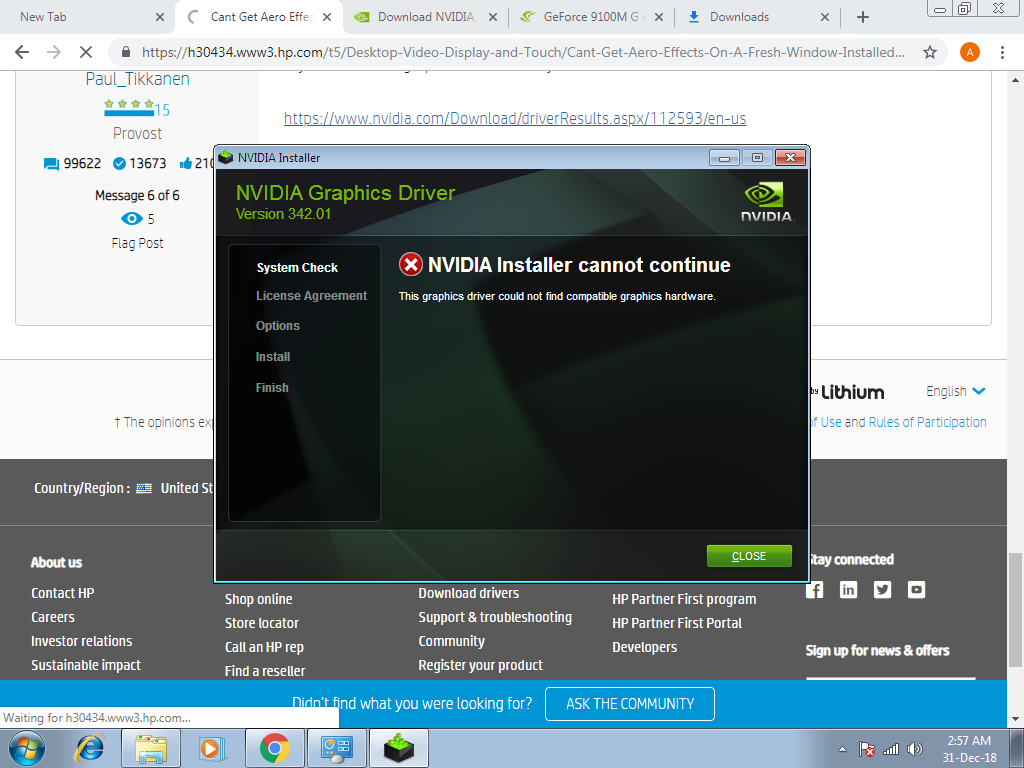Open Sustainable impact footer link
Image resolution: width=1024 pixels, height=768 pixels.
click(x=86, y=665)
